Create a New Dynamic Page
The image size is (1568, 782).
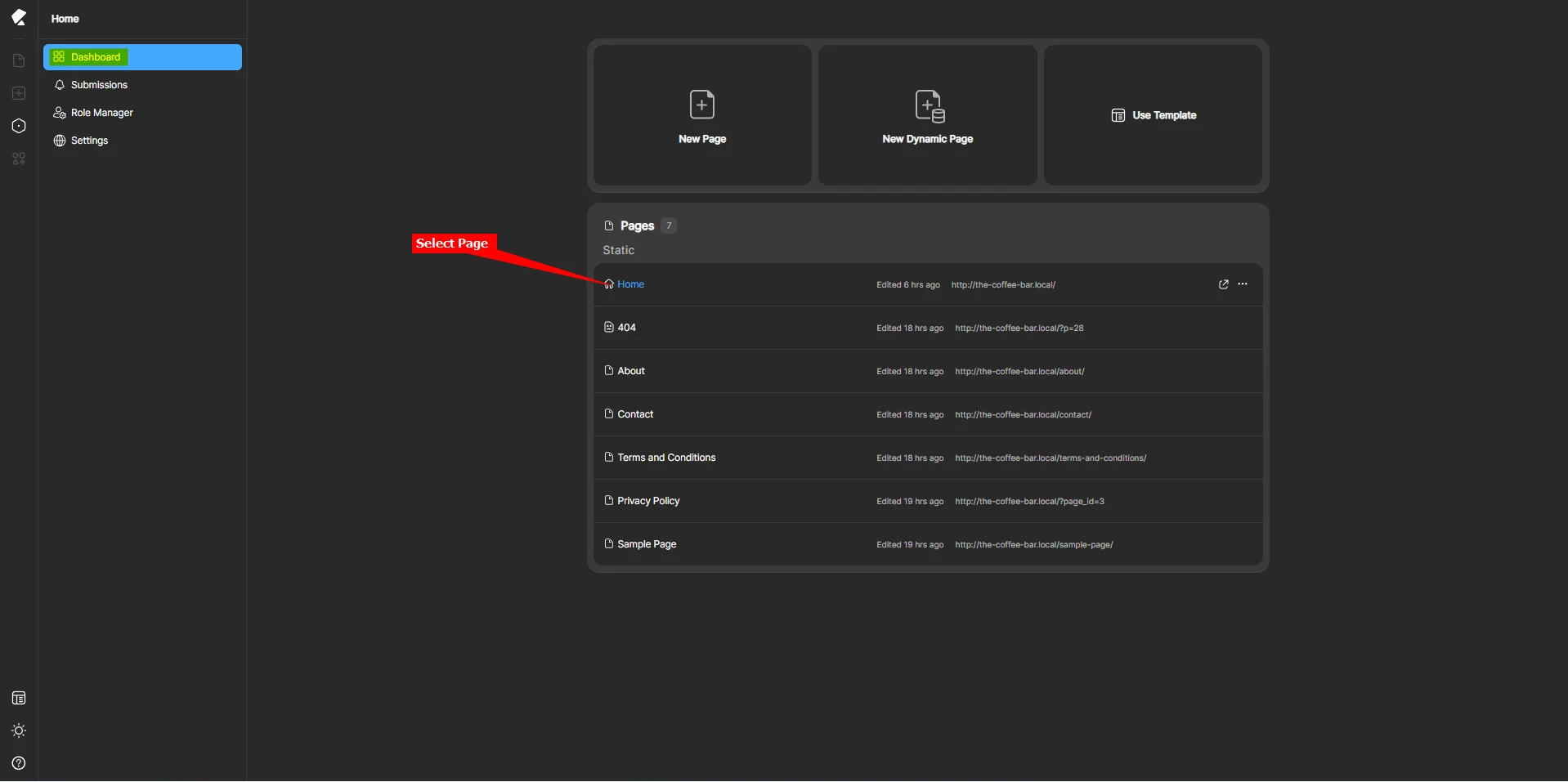(x=928, y=115)
